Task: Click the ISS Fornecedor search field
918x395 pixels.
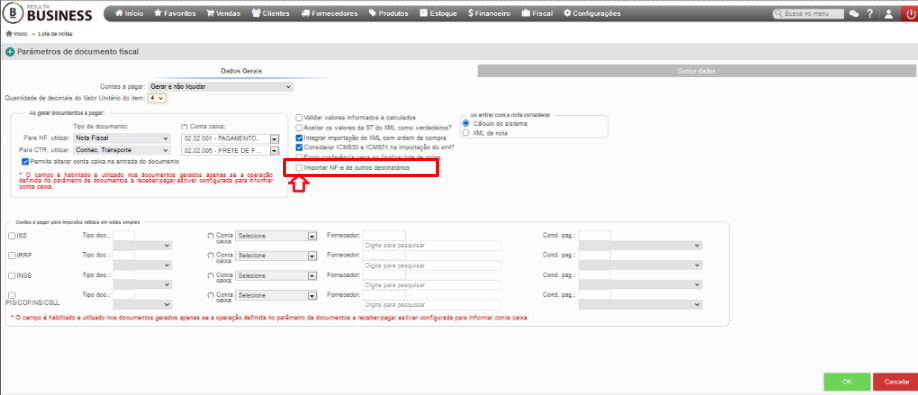Action: point(432,246)
